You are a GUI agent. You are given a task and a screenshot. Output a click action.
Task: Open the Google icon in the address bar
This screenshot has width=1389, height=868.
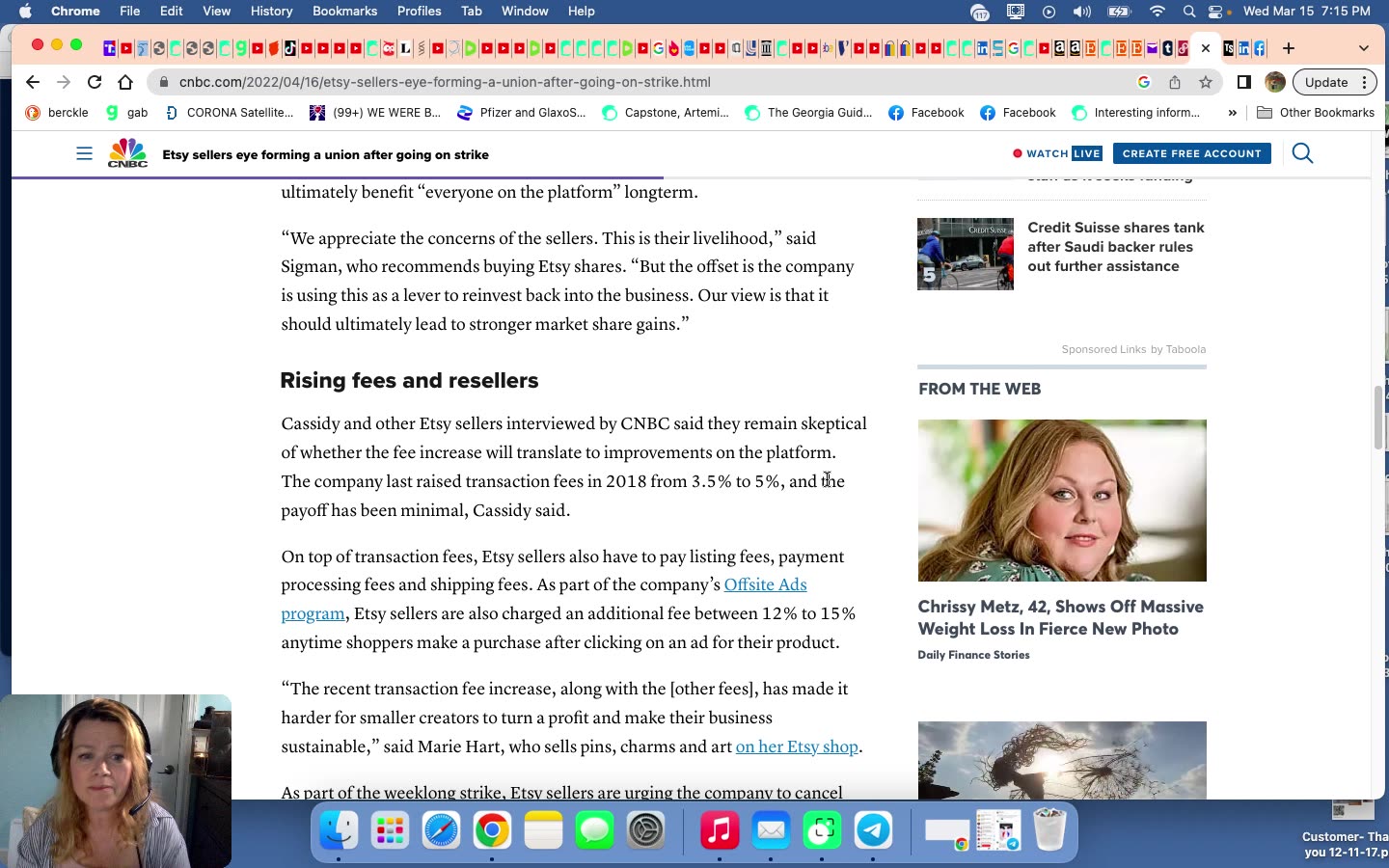coord(1144,82)
